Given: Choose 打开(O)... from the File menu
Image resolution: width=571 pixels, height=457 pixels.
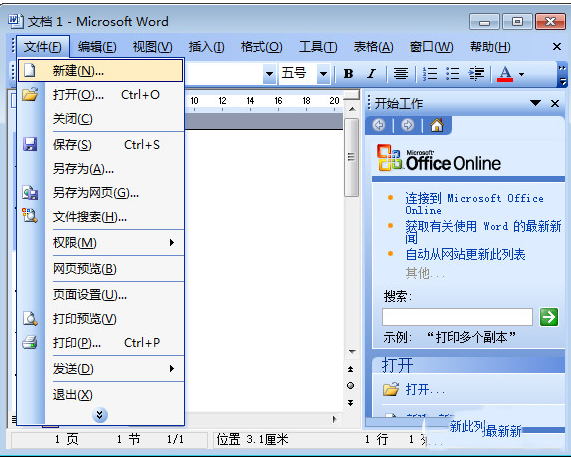Looking at the screenshot, I should [x=101, y=95].
